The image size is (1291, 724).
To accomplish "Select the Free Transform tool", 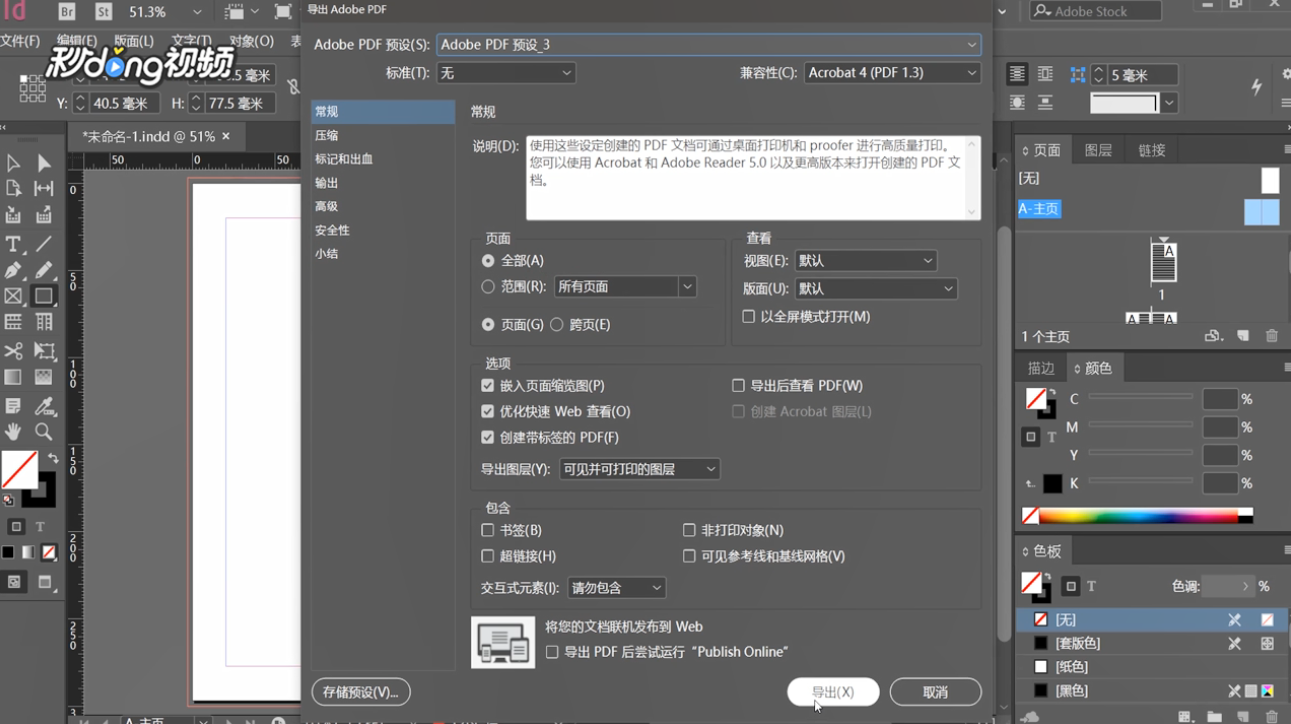I will coord(44,351).
